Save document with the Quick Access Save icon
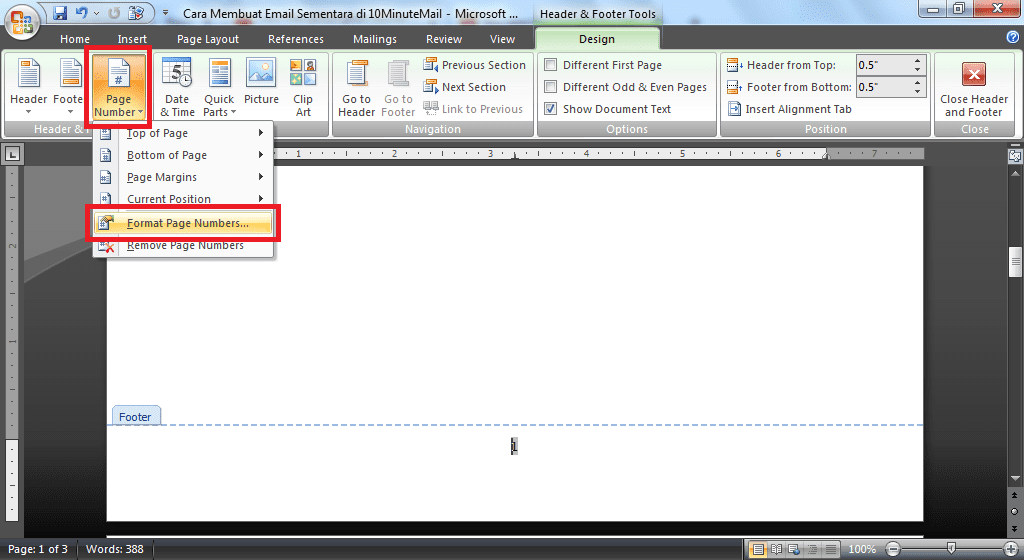1024x560 pixels. pyautogui.click(x=60, y=13)
